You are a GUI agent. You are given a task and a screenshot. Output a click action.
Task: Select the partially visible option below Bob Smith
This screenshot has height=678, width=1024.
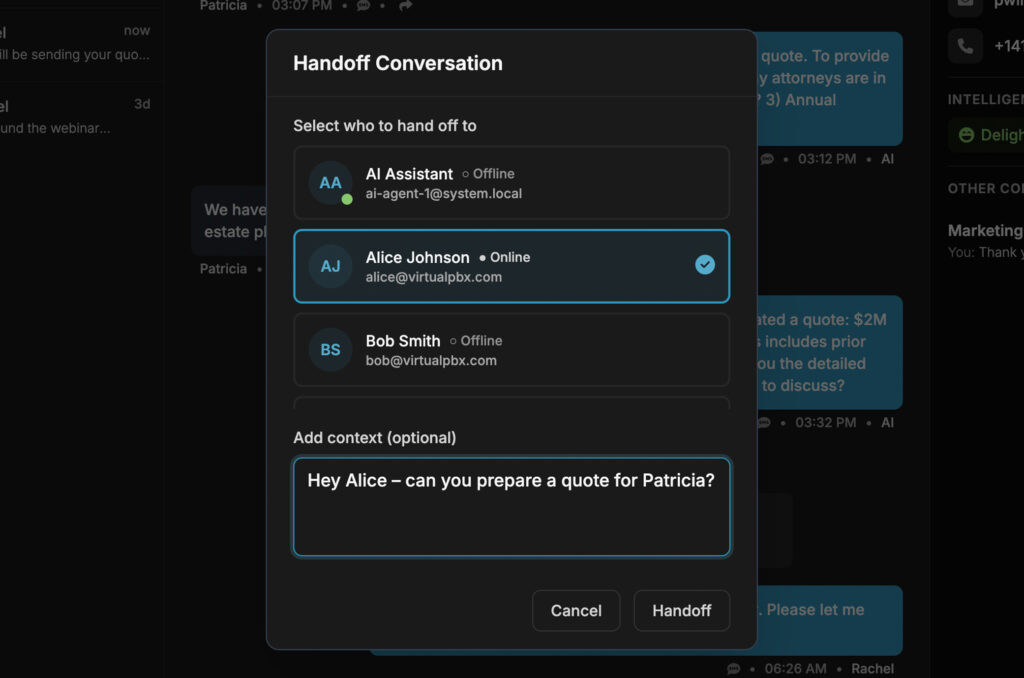511,403
